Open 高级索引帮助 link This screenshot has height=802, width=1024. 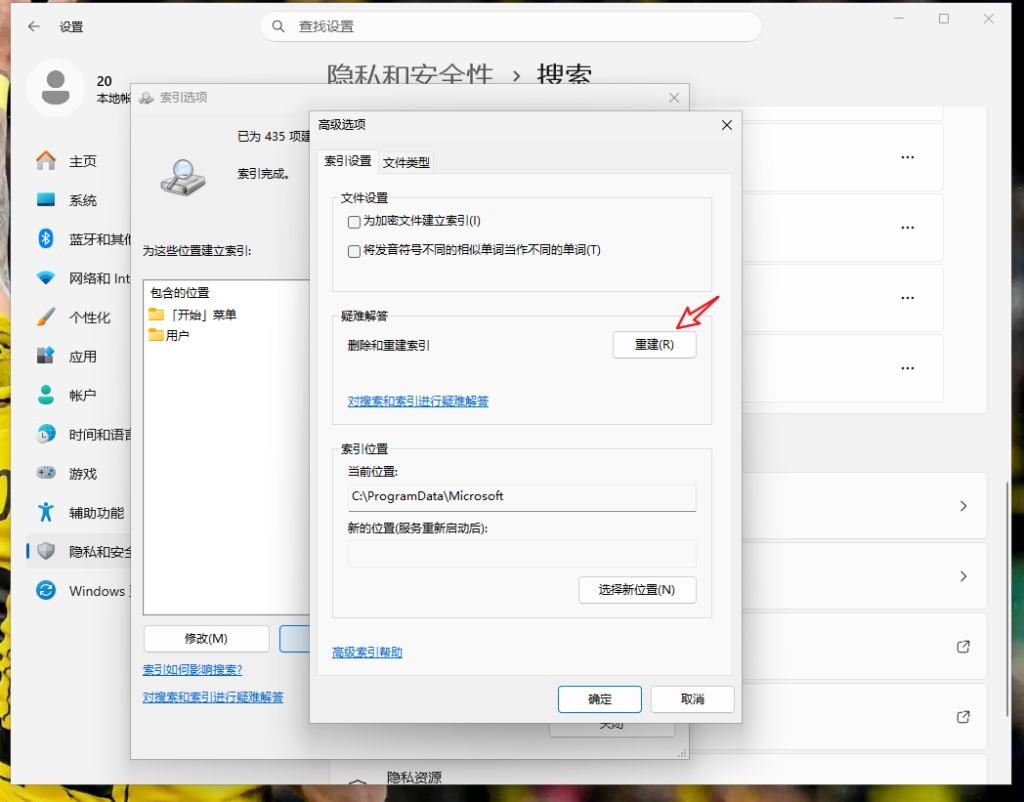point(367,652)
